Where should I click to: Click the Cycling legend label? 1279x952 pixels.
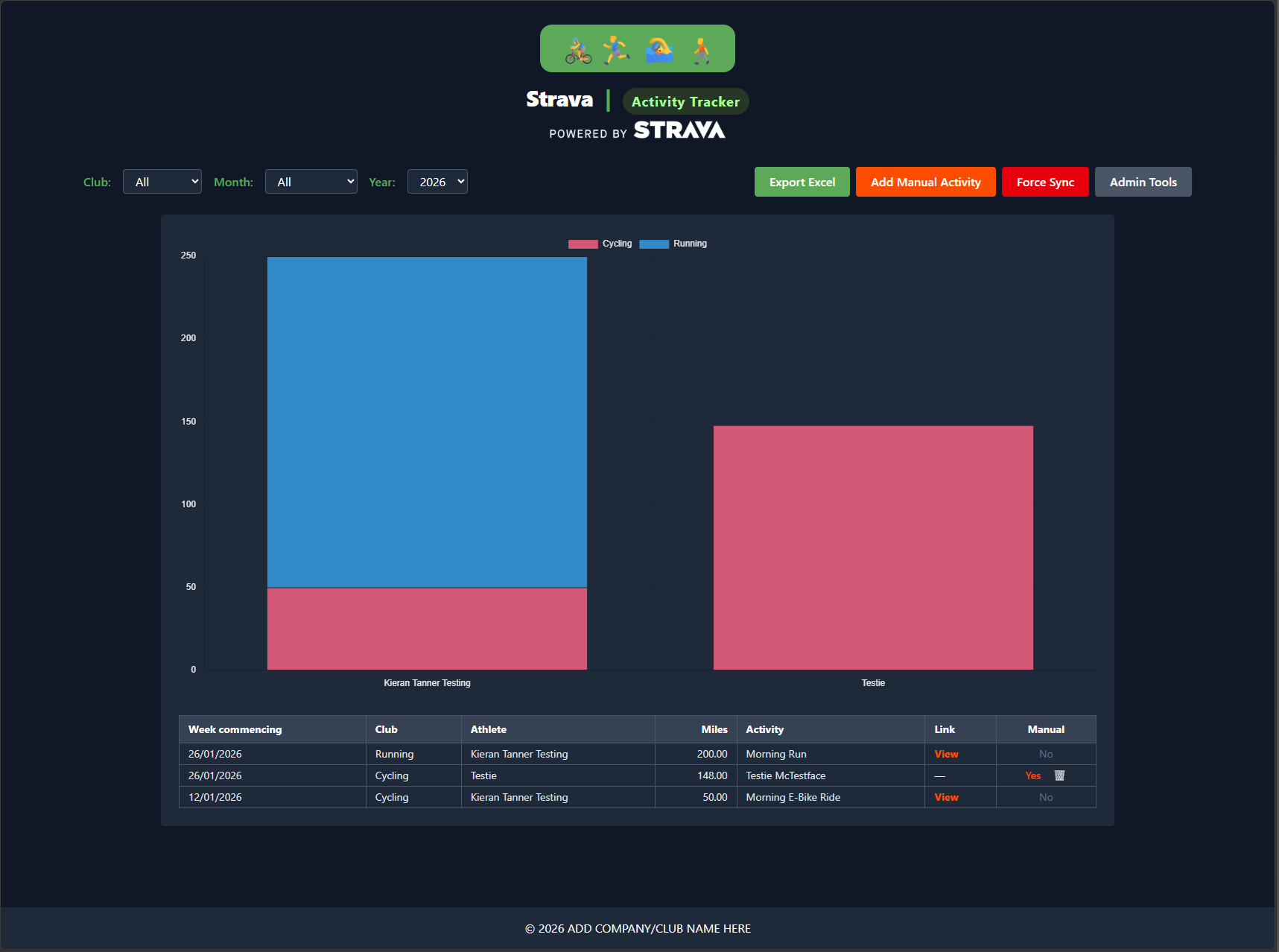(617, 244)
